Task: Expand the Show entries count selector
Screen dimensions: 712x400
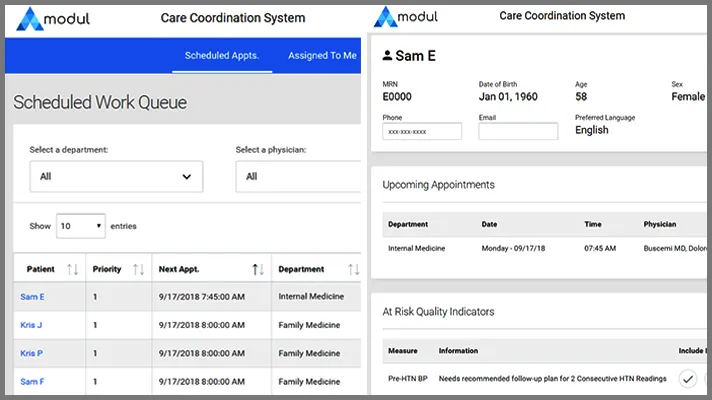Action: [x=80, y=226]
